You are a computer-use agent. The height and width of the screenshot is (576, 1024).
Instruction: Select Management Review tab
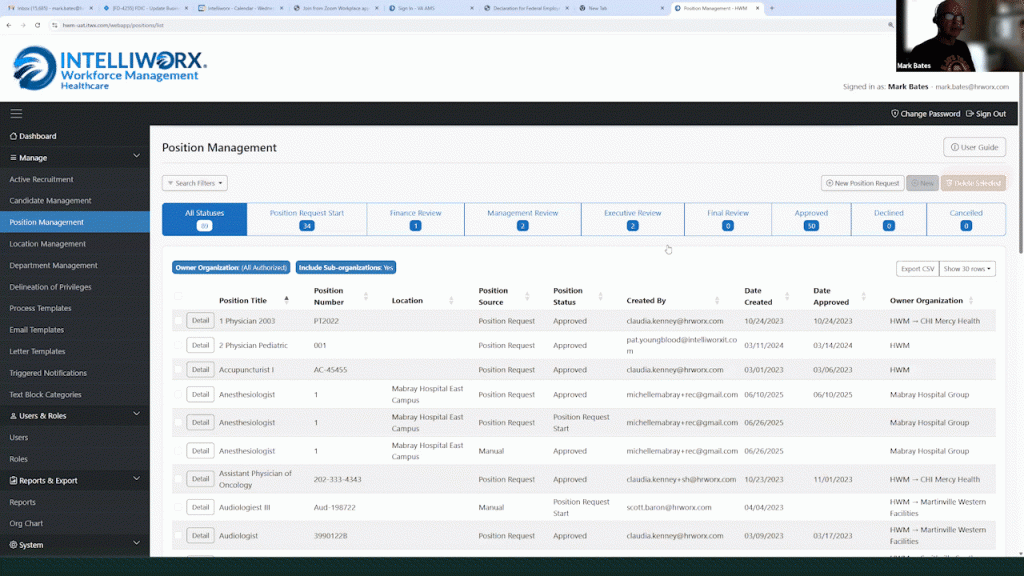pyautogui.click(x=522, y=219)
